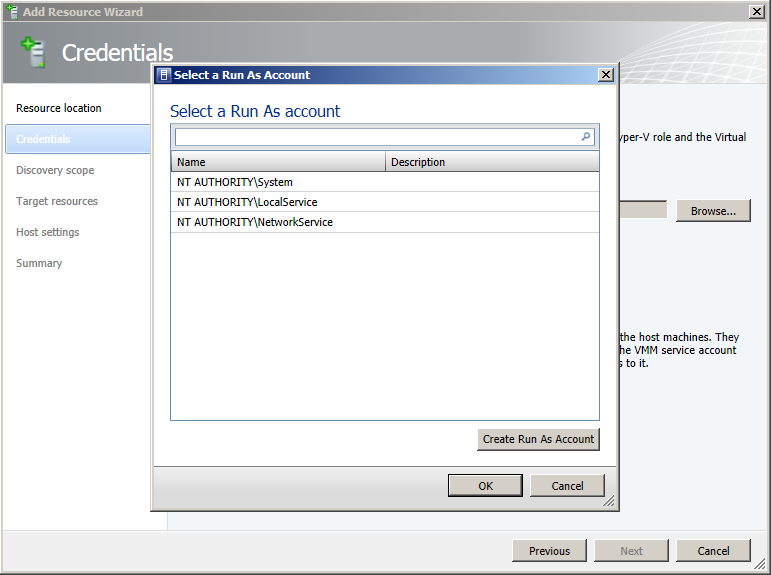771x575 pixels.
Task: Open the Resource location wizard step
Action: (x=59, y=108)
